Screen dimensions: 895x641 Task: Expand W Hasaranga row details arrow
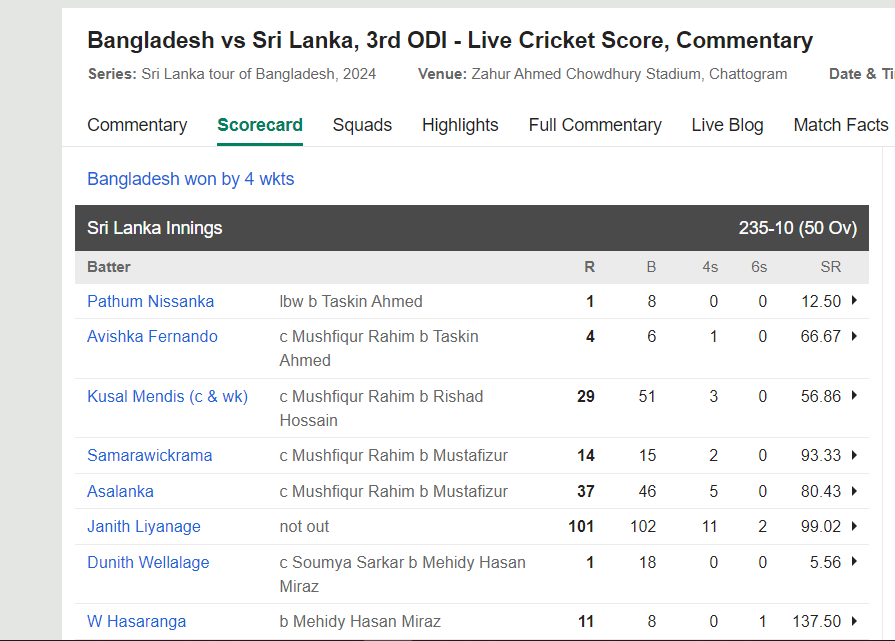[854, 621]
